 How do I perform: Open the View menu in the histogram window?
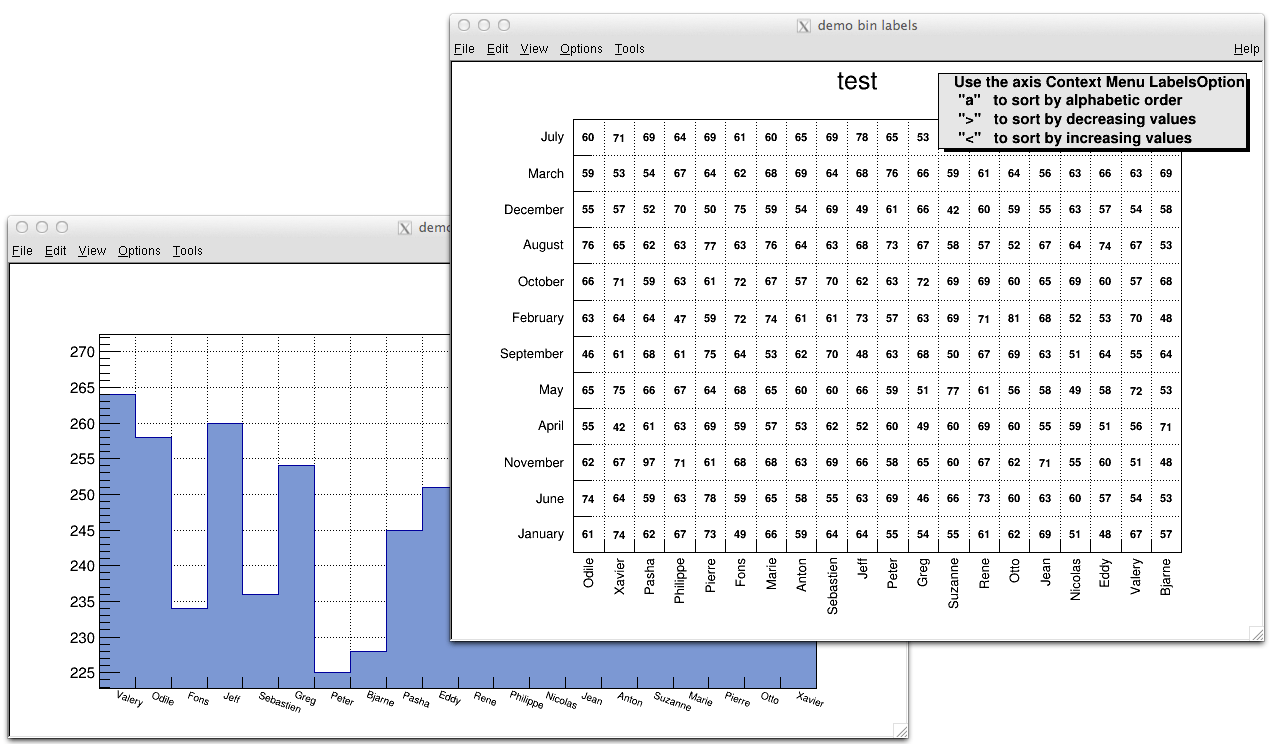coord(91,251)
